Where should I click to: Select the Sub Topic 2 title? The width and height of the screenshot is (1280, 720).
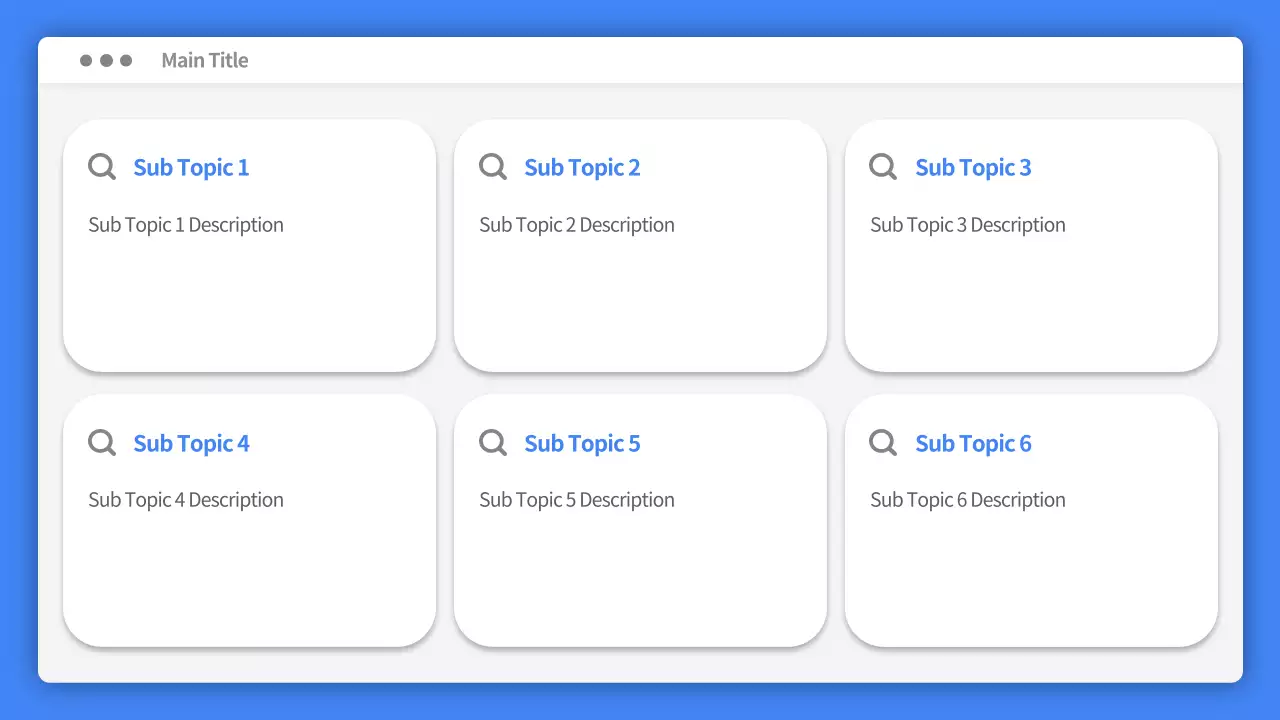[x=582, y=168]
